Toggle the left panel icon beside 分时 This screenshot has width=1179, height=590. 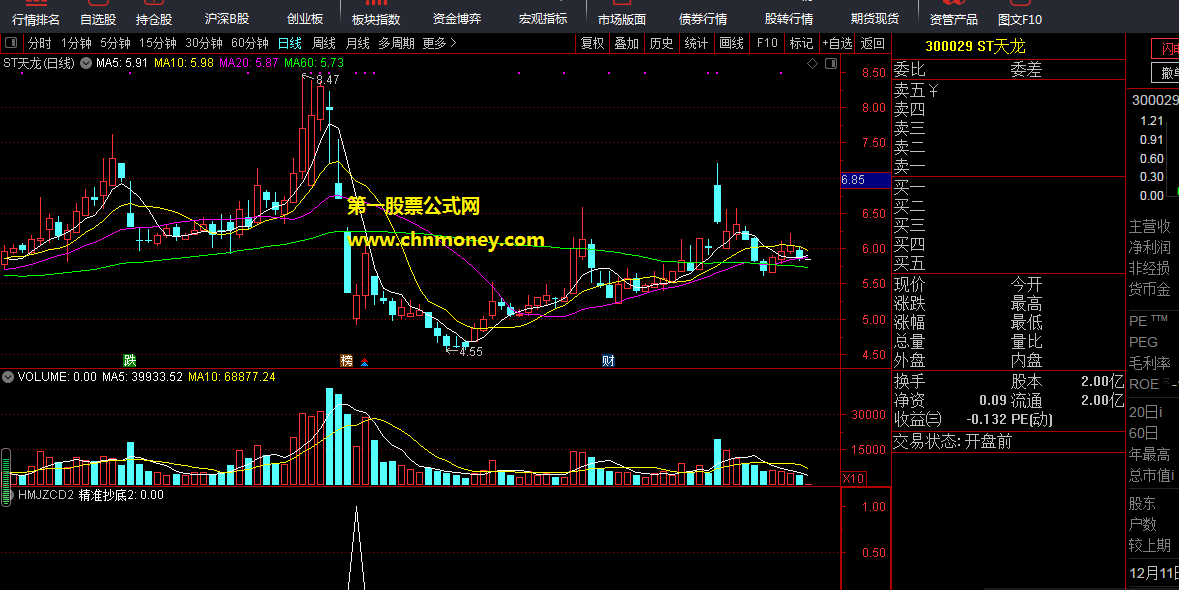11,44
